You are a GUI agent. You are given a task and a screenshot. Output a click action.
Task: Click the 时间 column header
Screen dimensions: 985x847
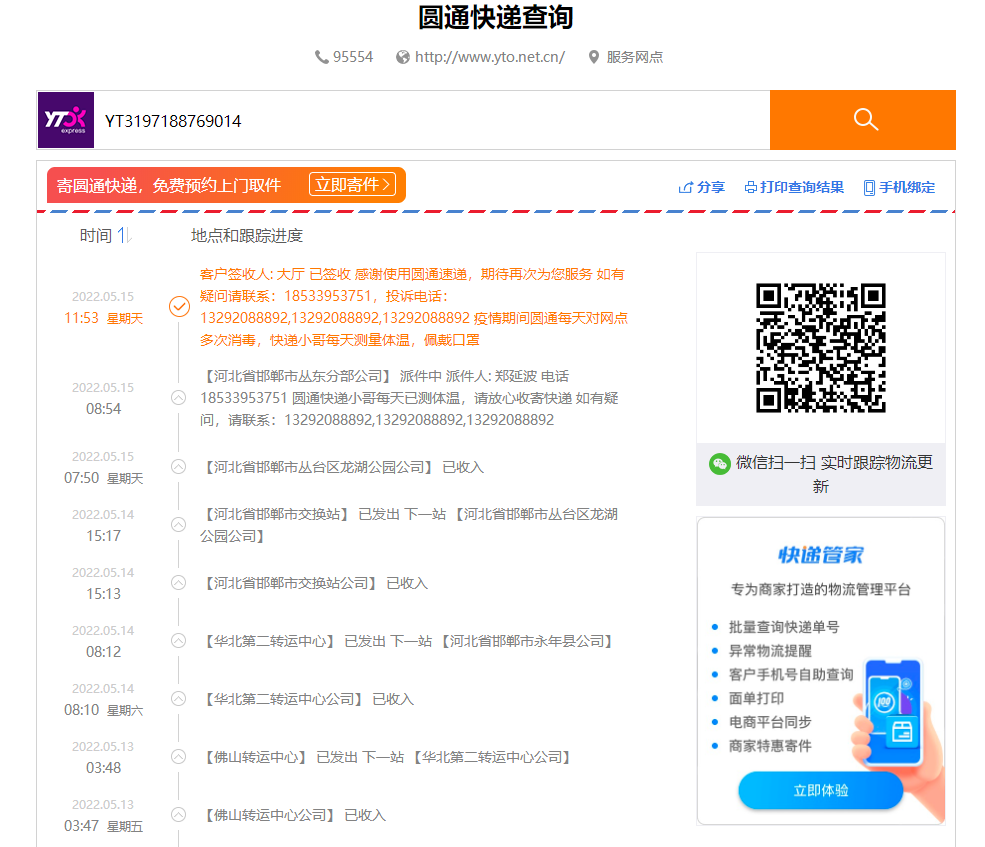[x=95, y=236]
